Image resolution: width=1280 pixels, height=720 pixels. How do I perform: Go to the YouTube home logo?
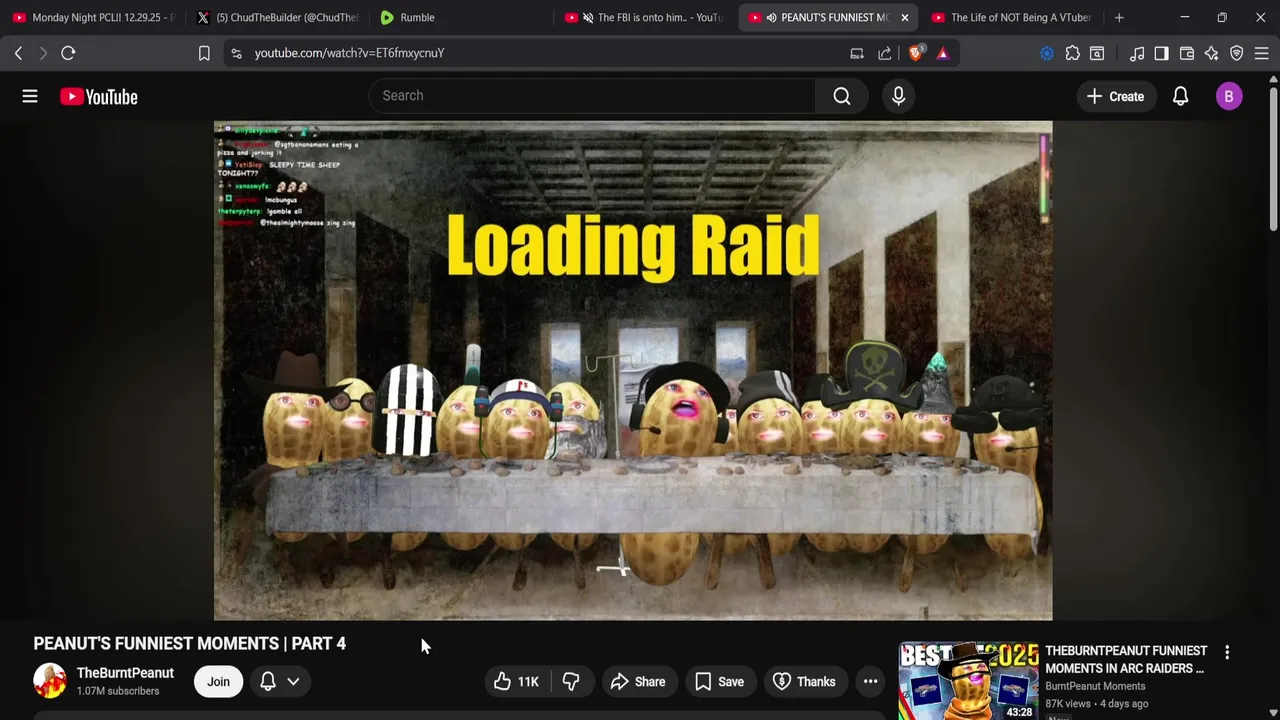pos(98,96)
